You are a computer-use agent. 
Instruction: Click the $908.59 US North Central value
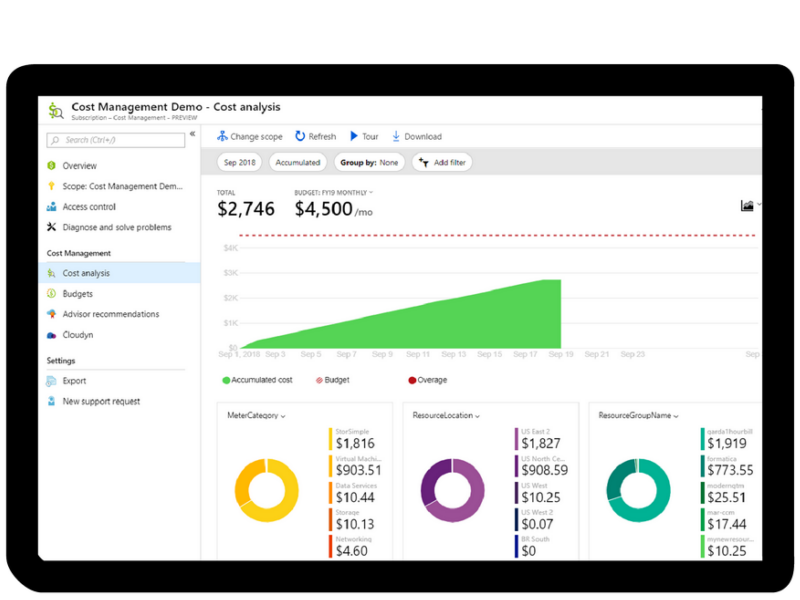pos(544,470)
